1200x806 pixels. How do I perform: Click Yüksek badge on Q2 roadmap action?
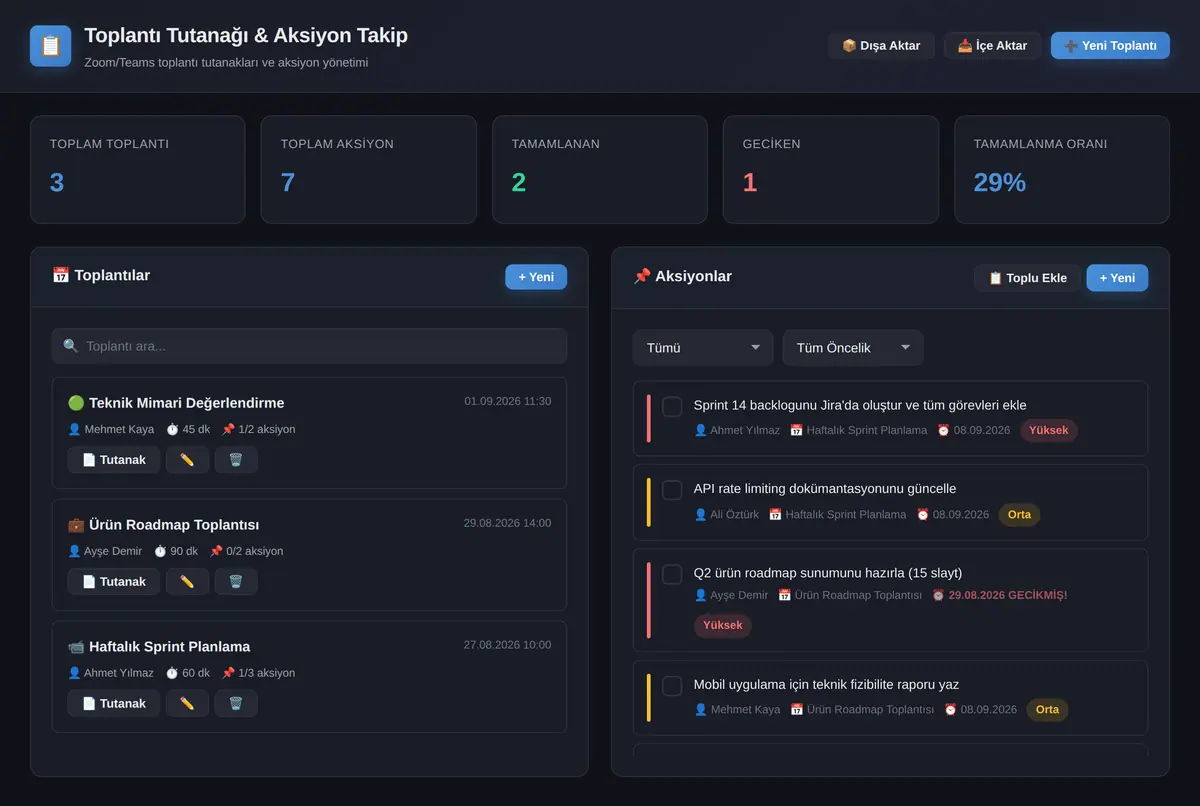pyautogui.click(x=723, y=626)
